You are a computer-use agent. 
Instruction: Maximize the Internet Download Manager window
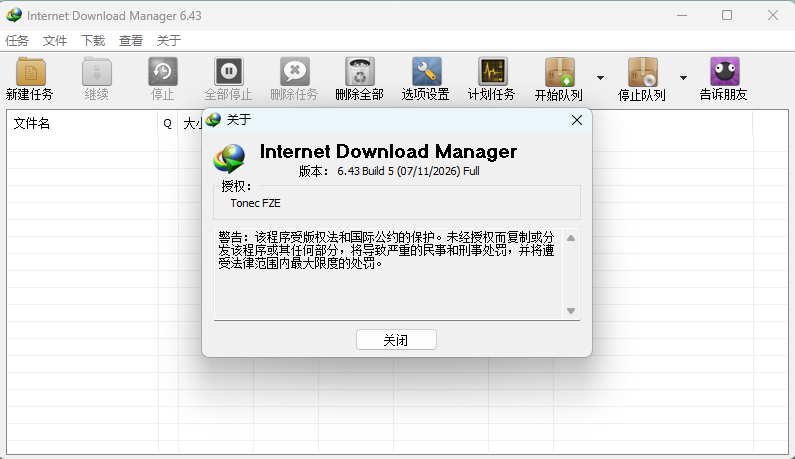point(727,15)
